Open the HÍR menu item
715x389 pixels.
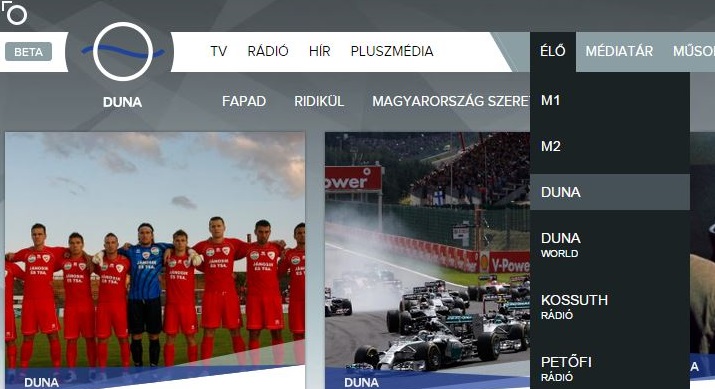[x=319, y=51]
